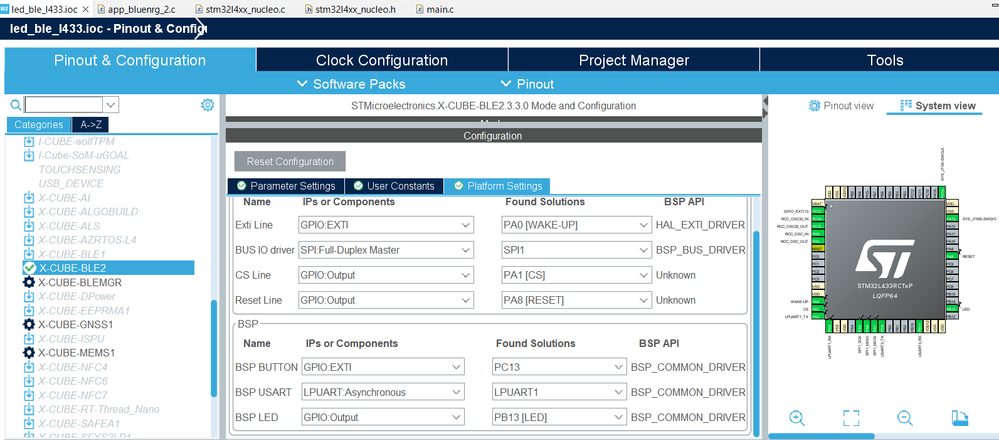The width and height of the screenshot is (999, 440).
Task: Click green check icon beside X-CUBE-BLE2
Action: click(x=29, y=267)
